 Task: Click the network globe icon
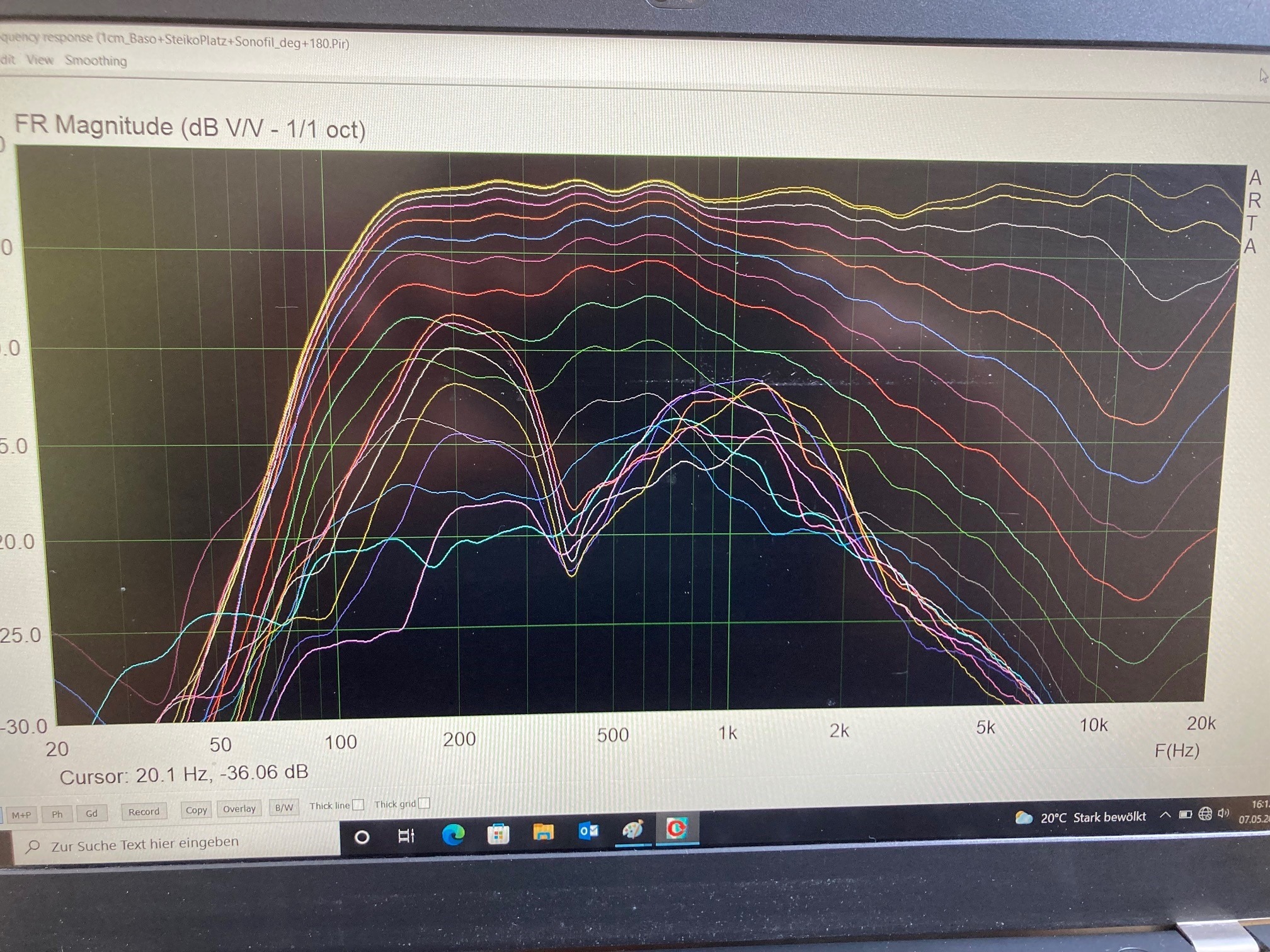(1205, 813)
